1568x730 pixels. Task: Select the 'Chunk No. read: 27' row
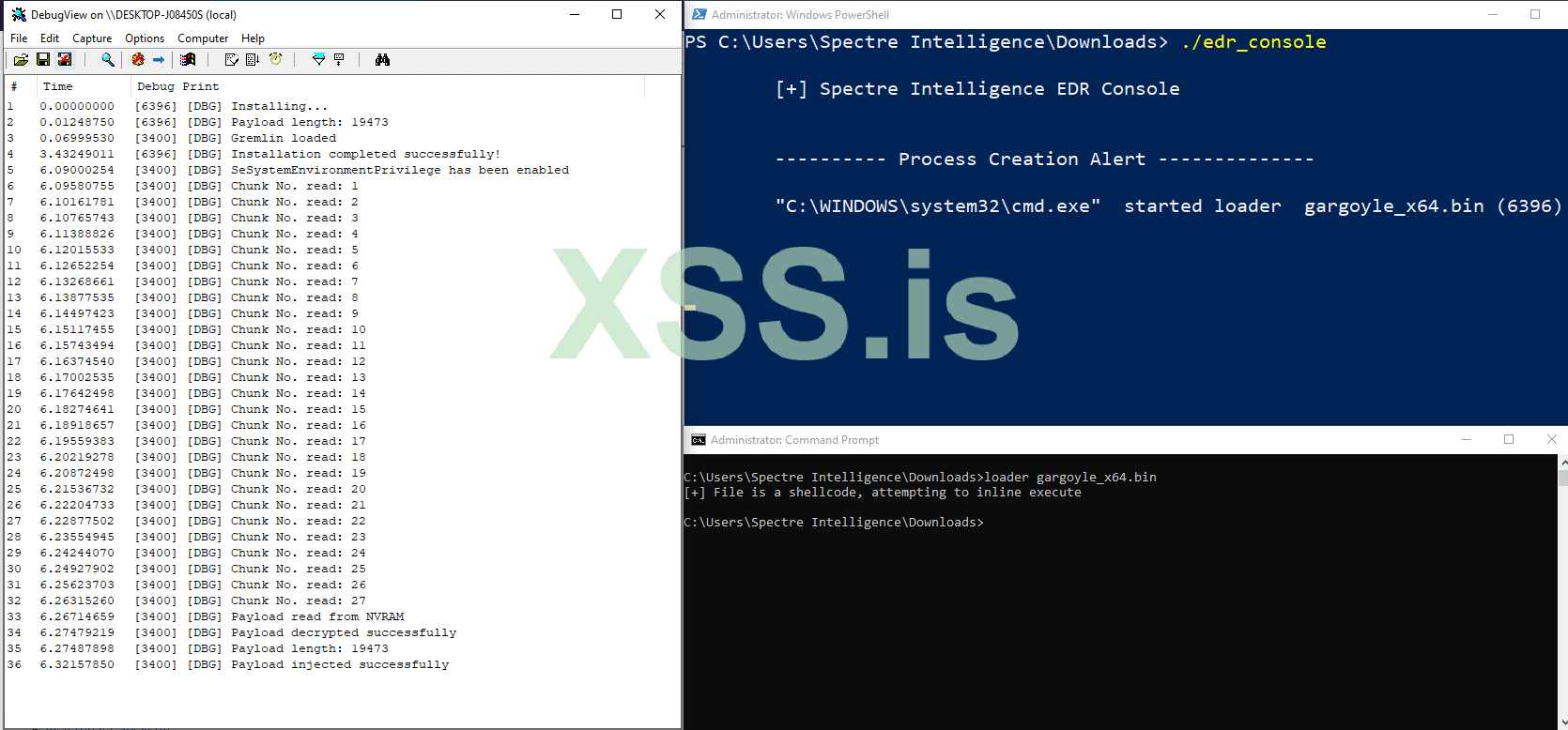click(x=343, y=601)
